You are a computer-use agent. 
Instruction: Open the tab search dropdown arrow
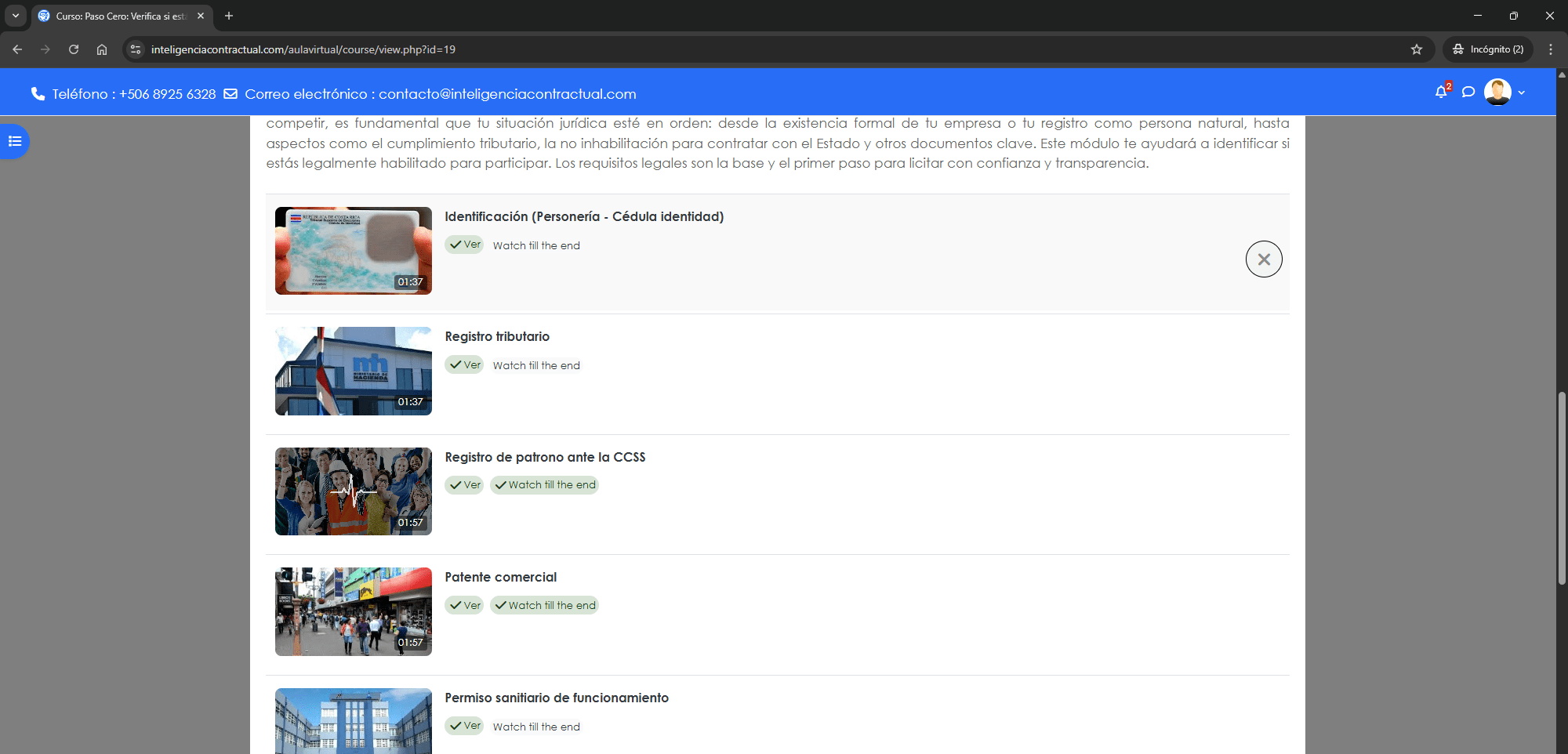click(16, 16)
